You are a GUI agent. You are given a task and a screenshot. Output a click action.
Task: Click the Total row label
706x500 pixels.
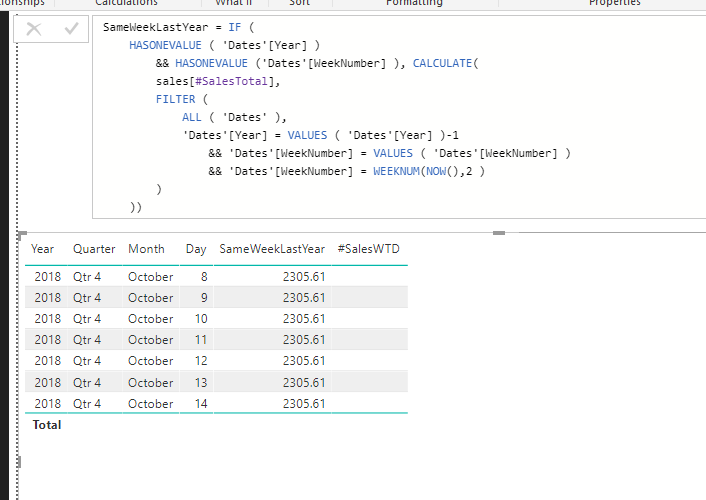(47, 425)
